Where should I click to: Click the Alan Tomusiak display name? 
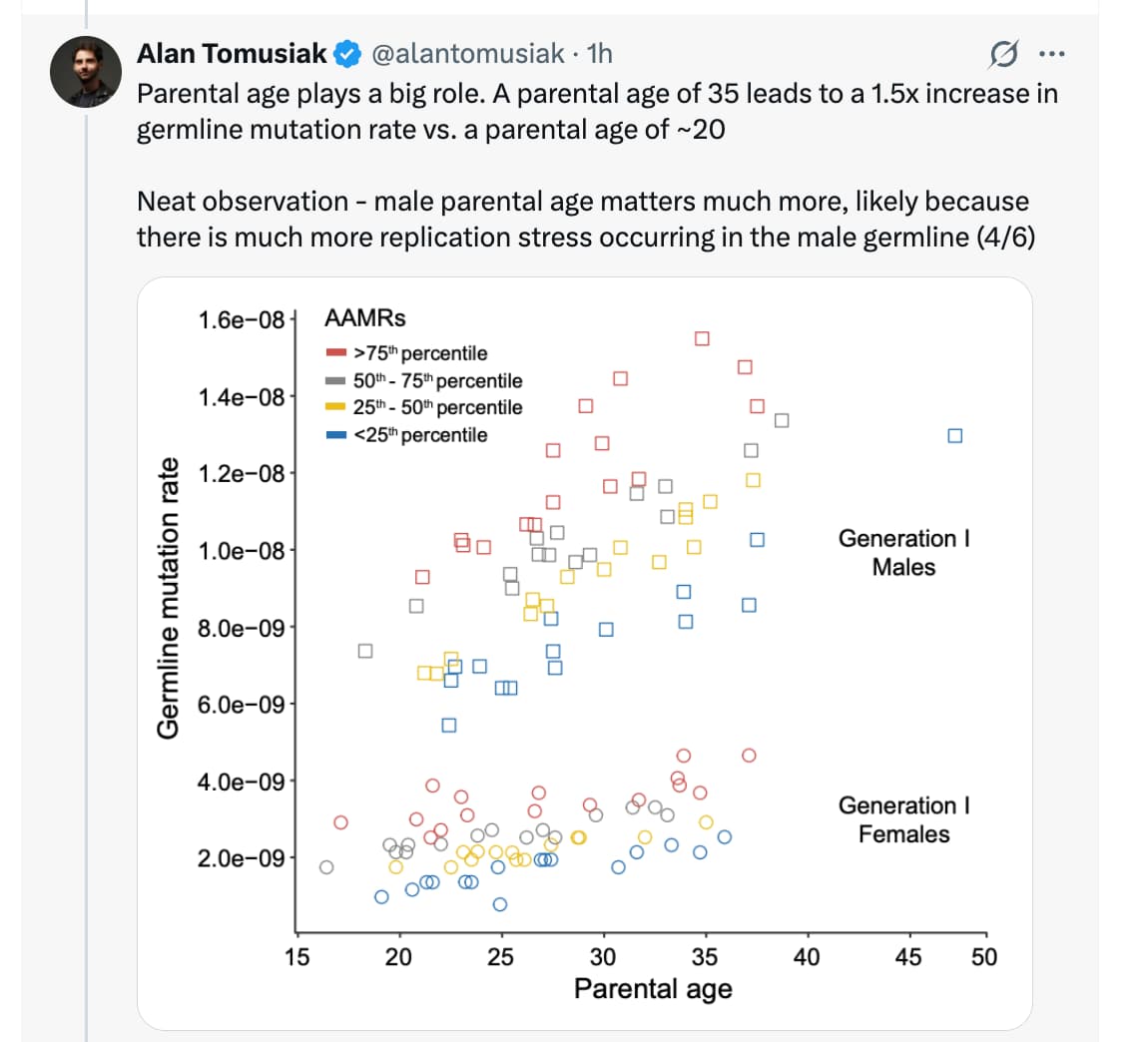[232, 54]
